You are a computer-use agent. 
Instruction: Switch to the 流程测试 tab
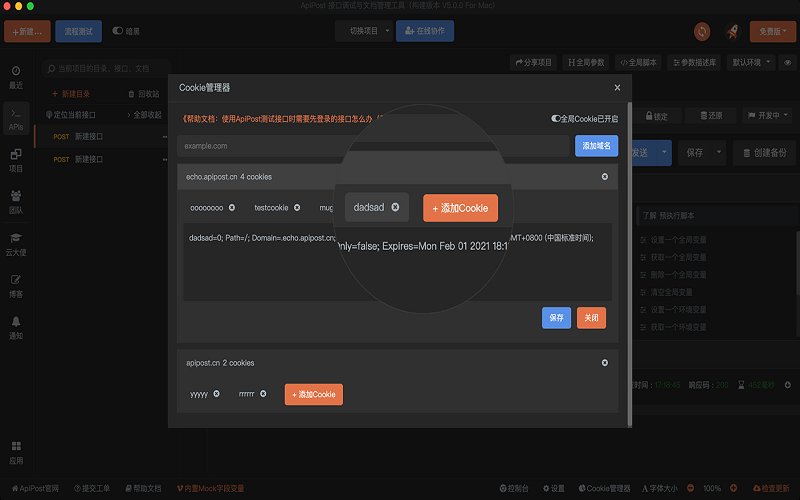pos(78,32)
